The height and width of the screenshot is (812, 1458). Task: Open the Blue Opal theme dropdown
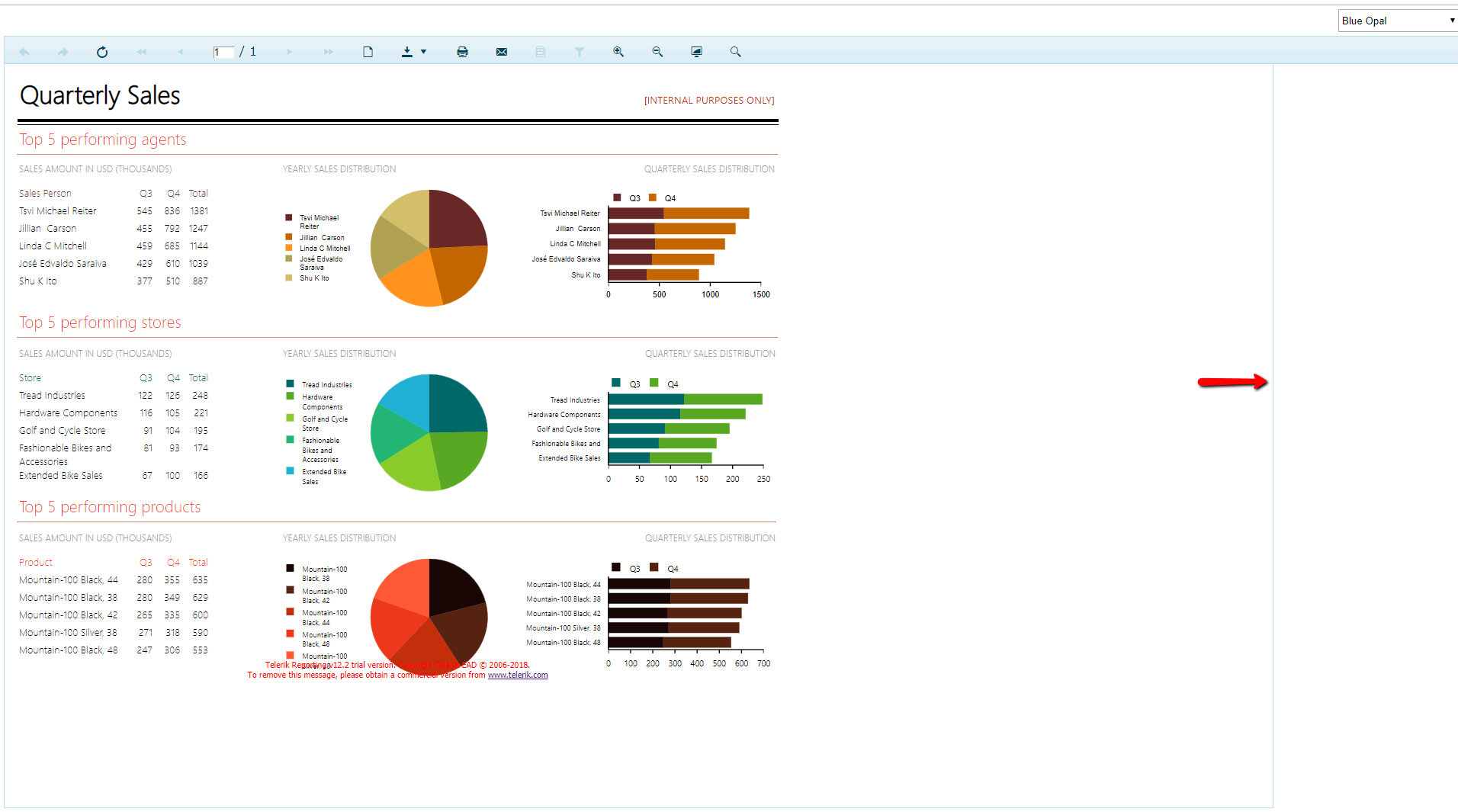point(1398,21)
